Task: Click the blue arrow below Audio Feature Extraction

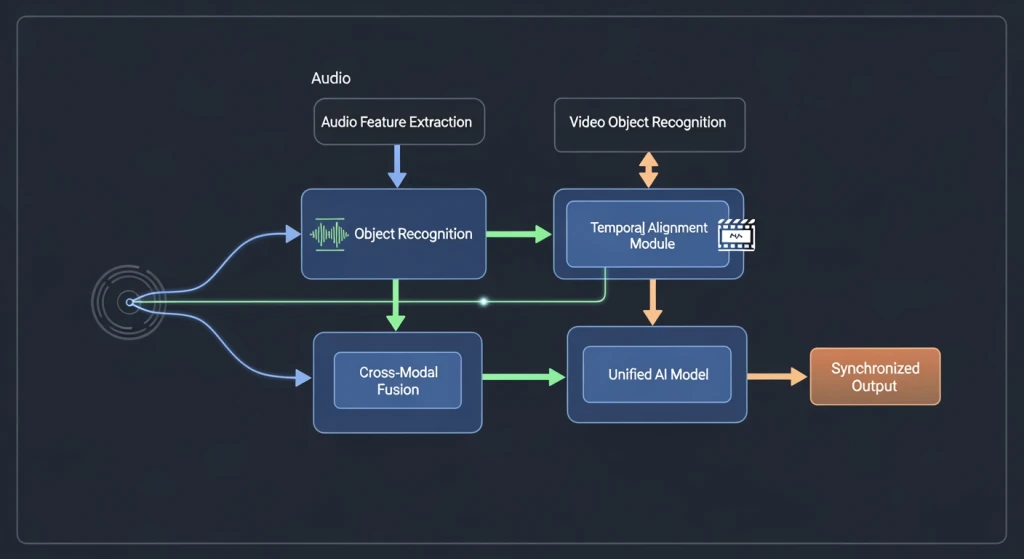Action: point(397,166)
